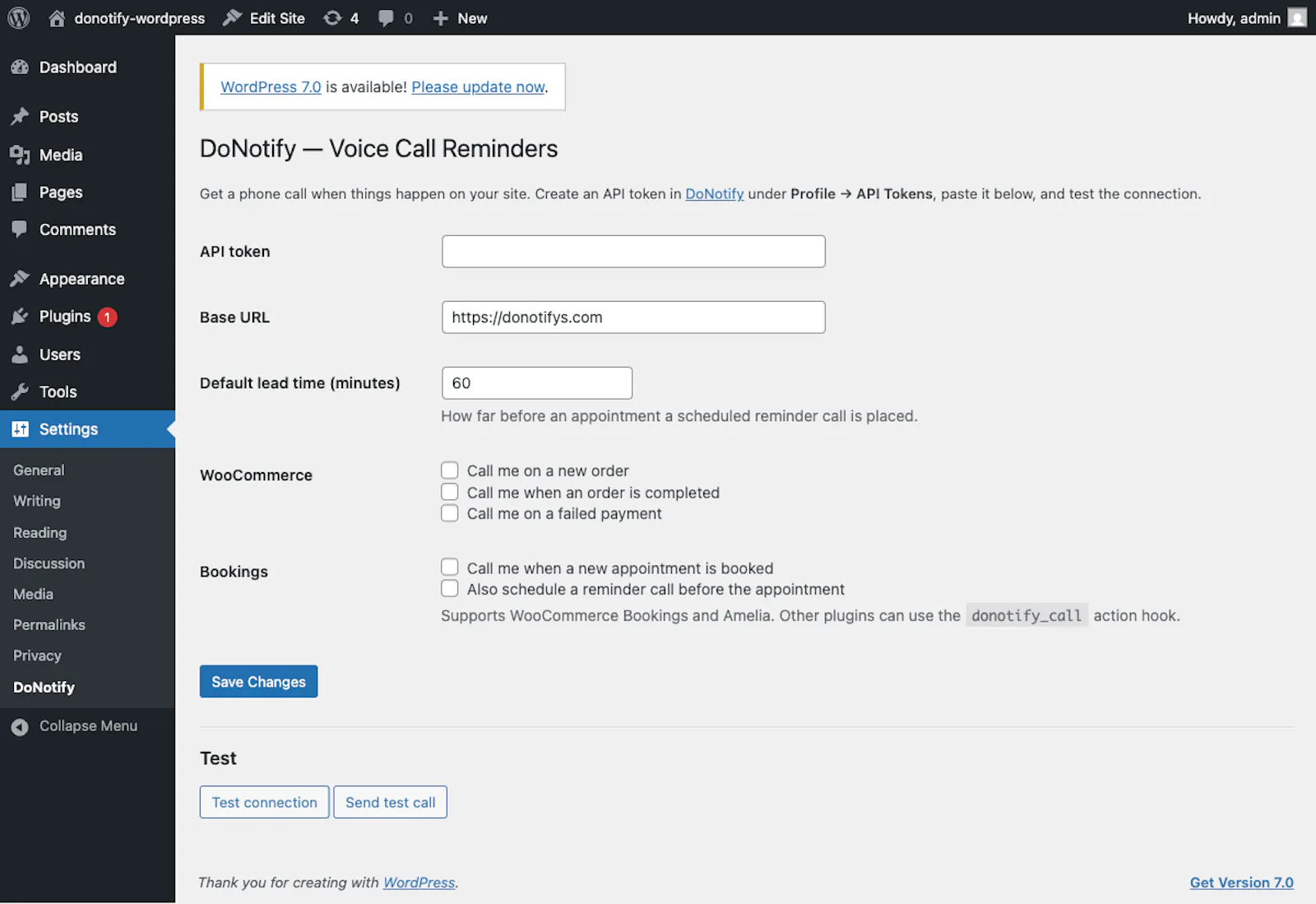This screenshot has height=904, width=1316.
Task: Click the Pages icon in sidebar
Action: click(x=20, y=192)
